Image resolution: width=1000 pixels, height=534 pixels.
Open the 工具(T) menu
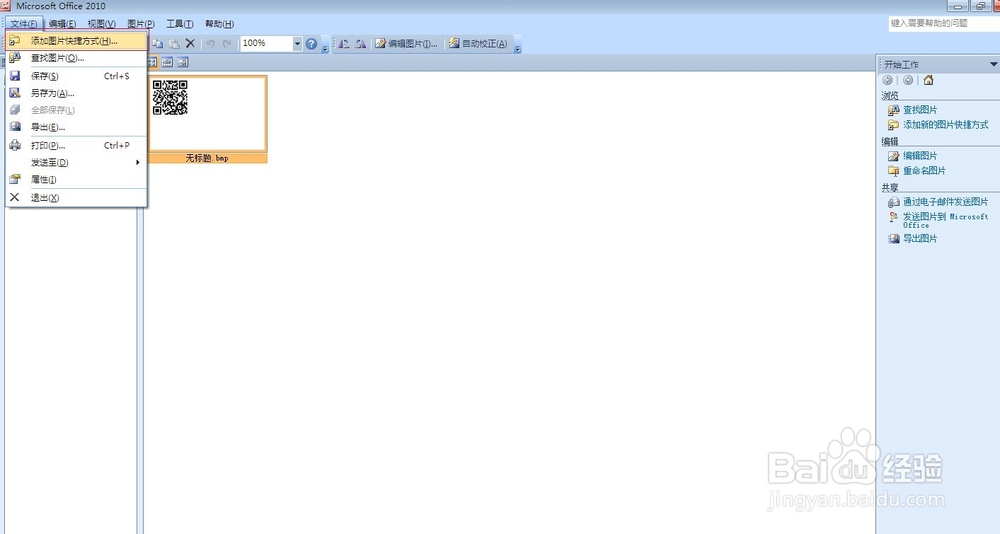click(180, 24)
